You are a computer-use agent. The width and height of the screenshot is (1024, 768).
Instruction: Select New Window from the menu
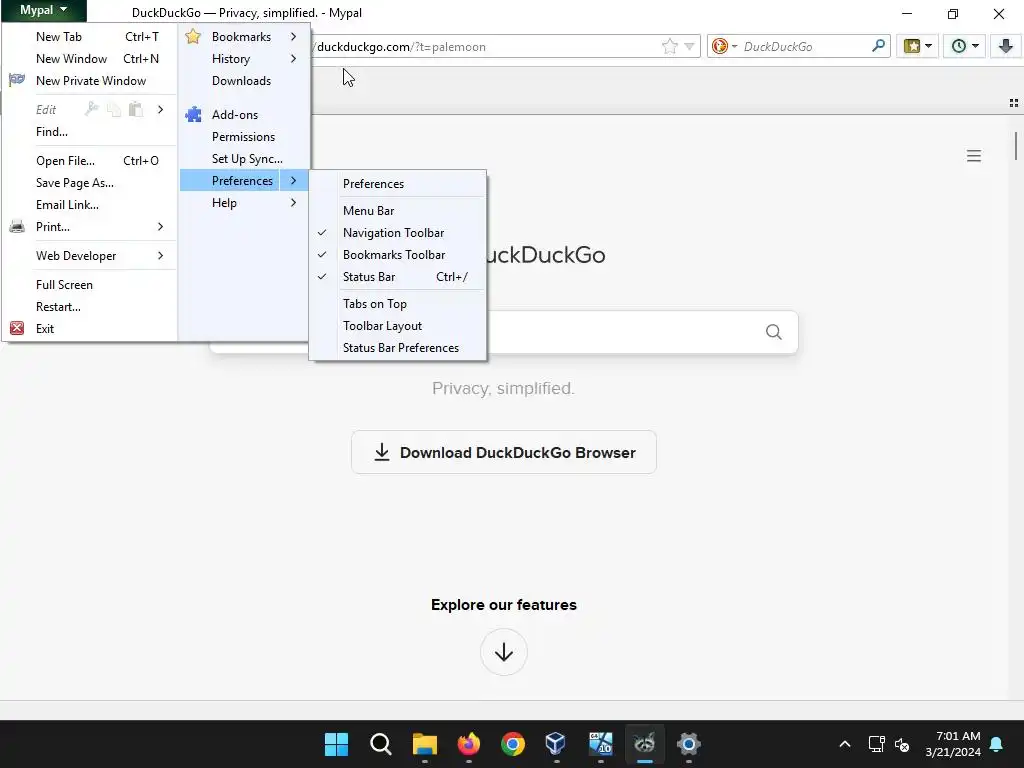(89, 59)
